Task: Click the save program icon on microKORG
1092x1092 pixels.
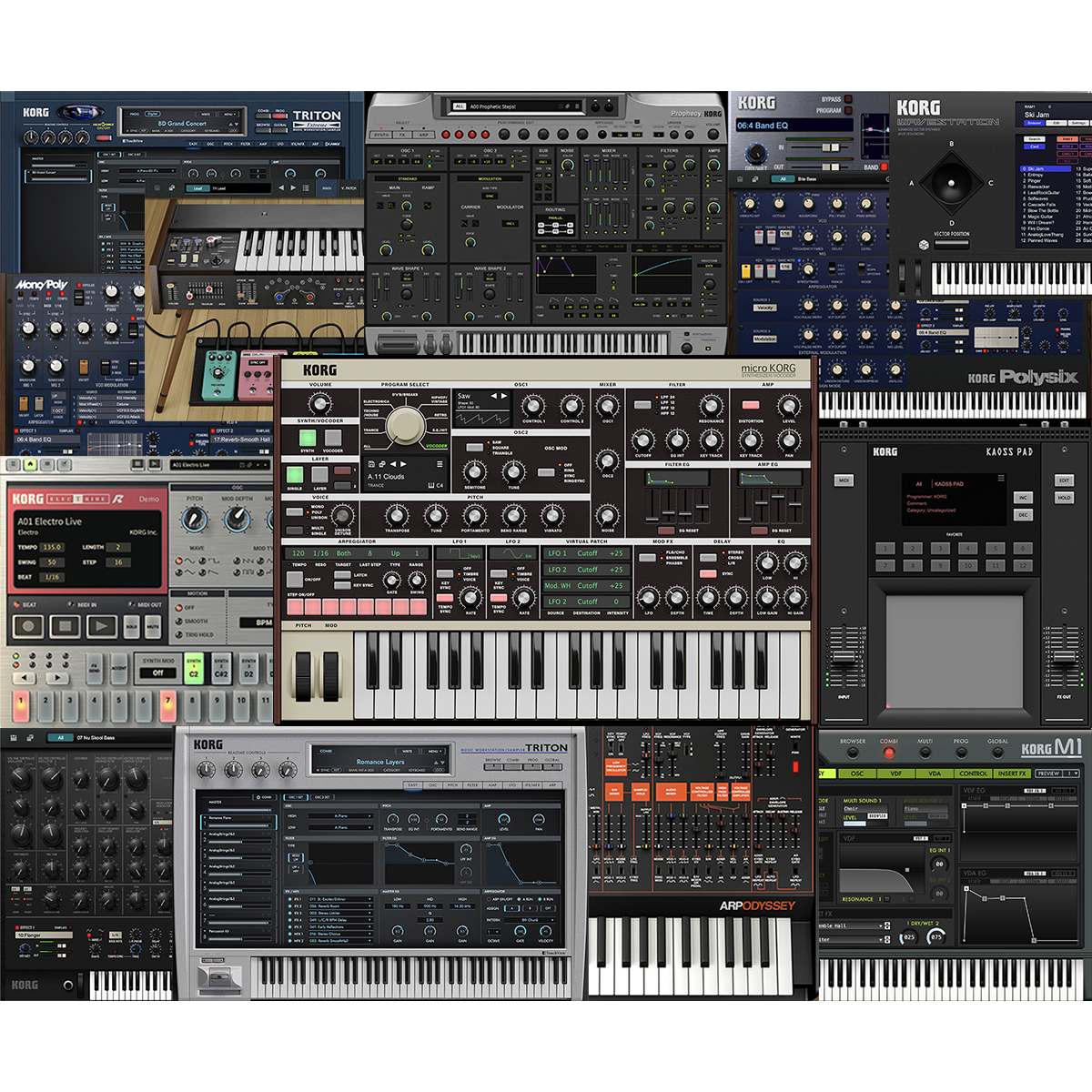Action: (371, 464)
